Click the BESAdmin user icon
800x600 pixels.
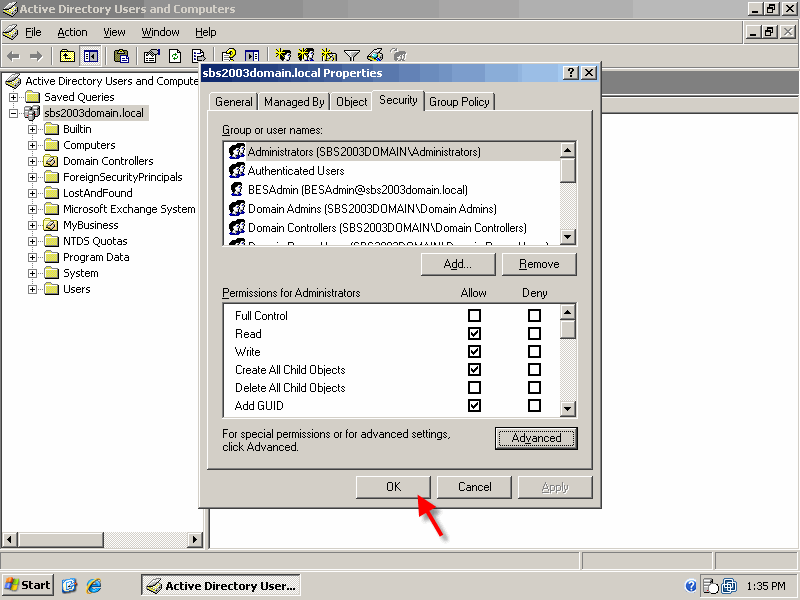(x=236, y=189)
